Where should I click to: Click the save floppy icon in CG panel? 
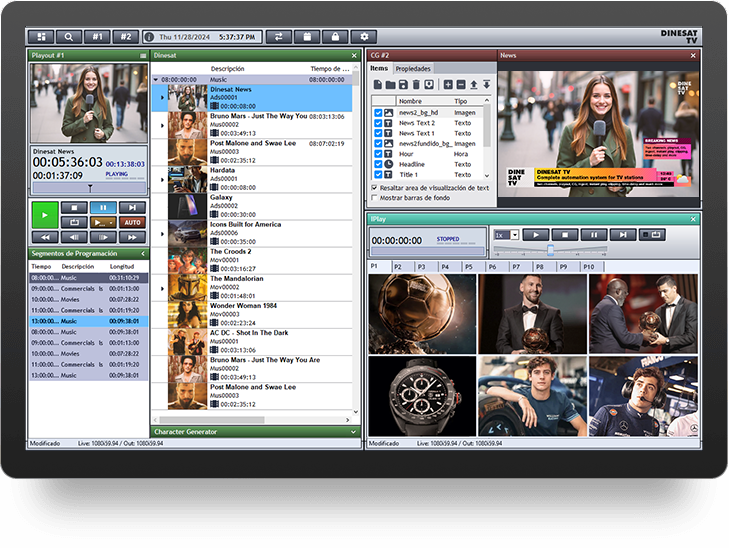[x=402, y=85]
